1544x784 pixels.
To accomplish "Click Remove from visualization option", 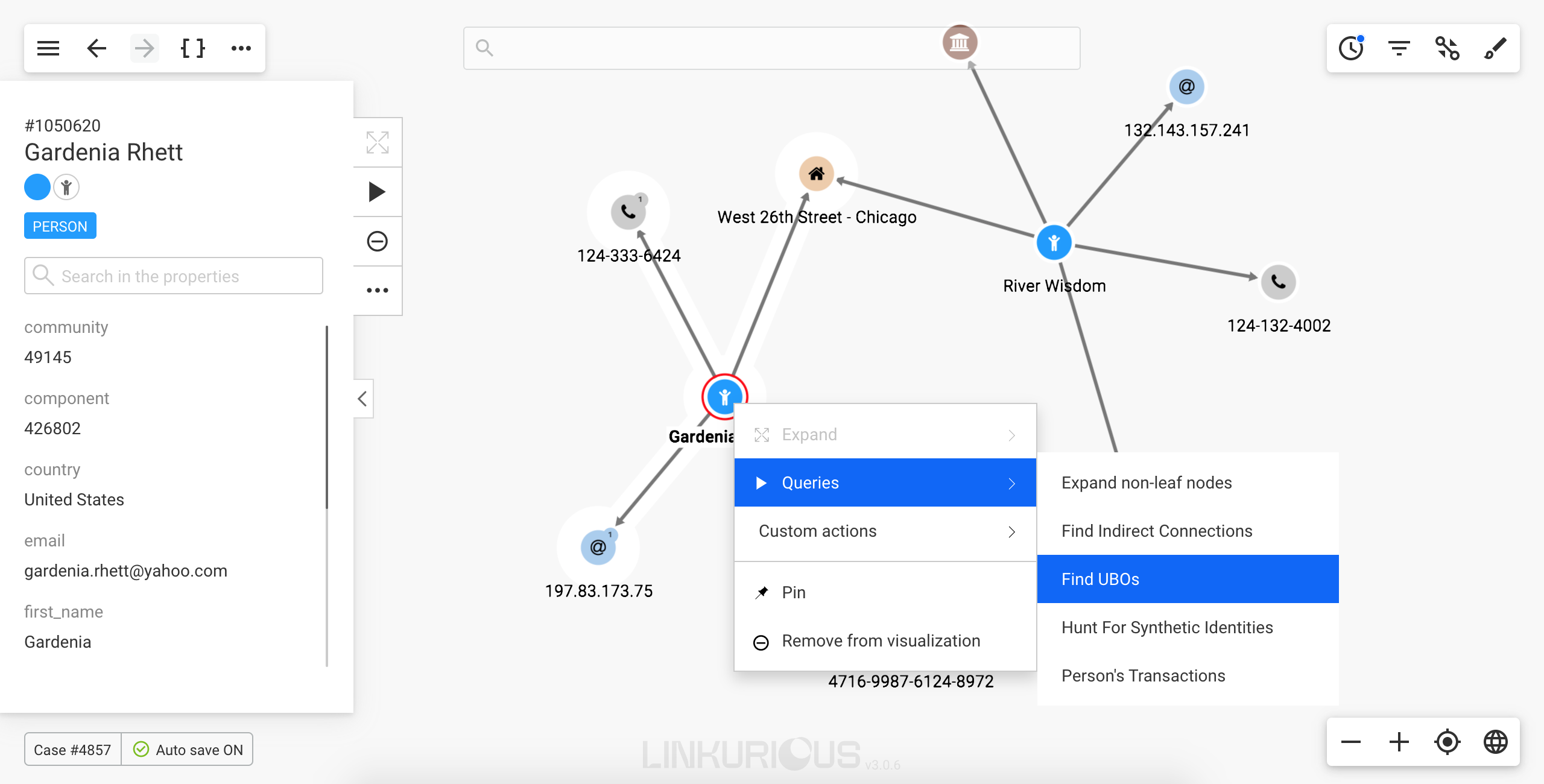I will click(881, 641).
